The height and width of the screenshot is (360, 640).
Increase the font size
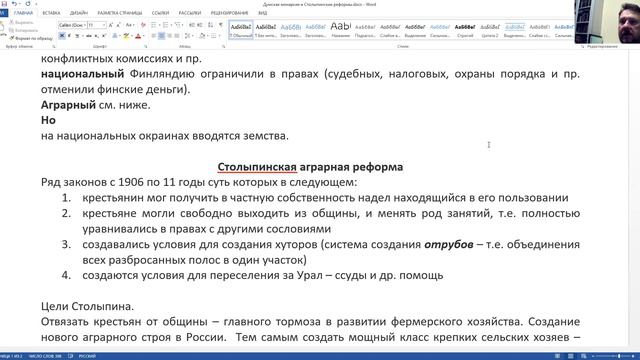point(111,25)
